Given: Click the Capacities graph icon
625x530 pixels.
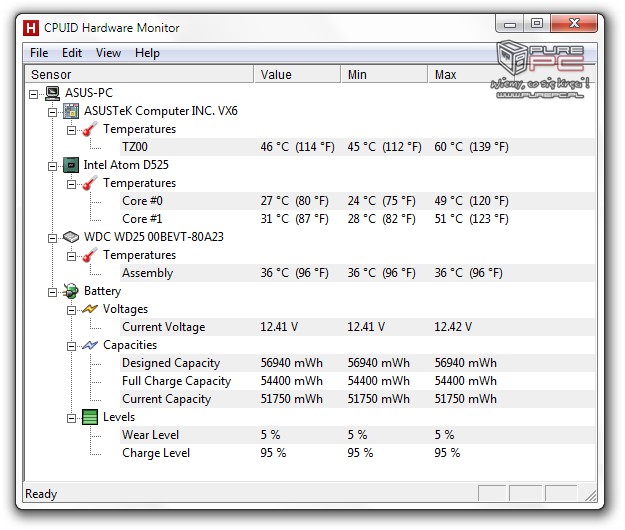Looking at the screenshot, I should click(90, 345).
